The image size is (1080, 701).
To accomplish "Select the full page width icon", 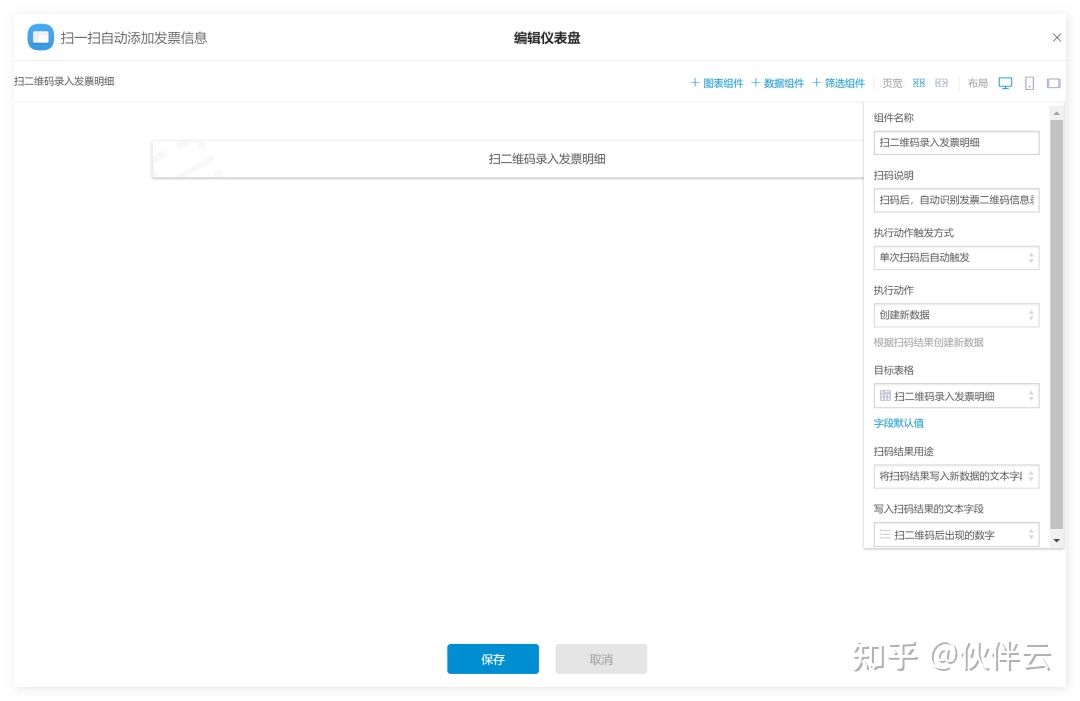I will [x=941, y=83].
